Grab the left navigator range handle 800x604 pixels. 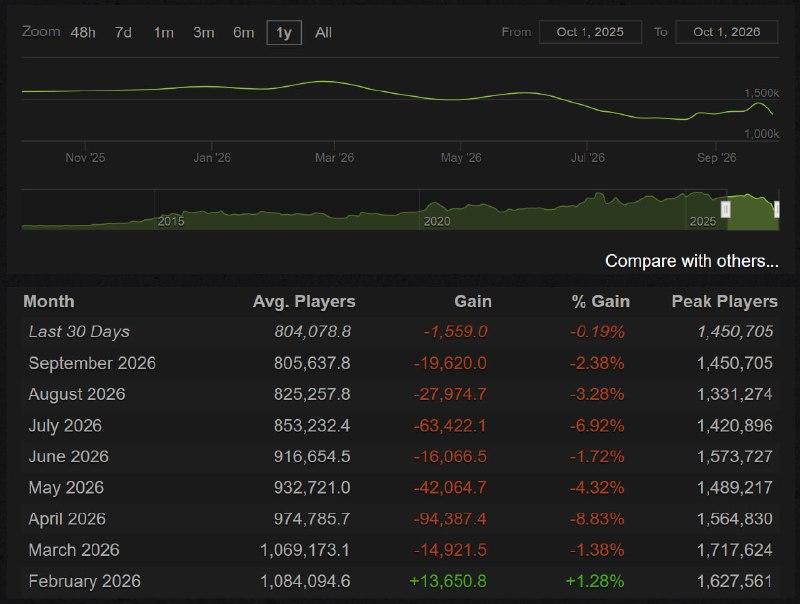[726, 209]
